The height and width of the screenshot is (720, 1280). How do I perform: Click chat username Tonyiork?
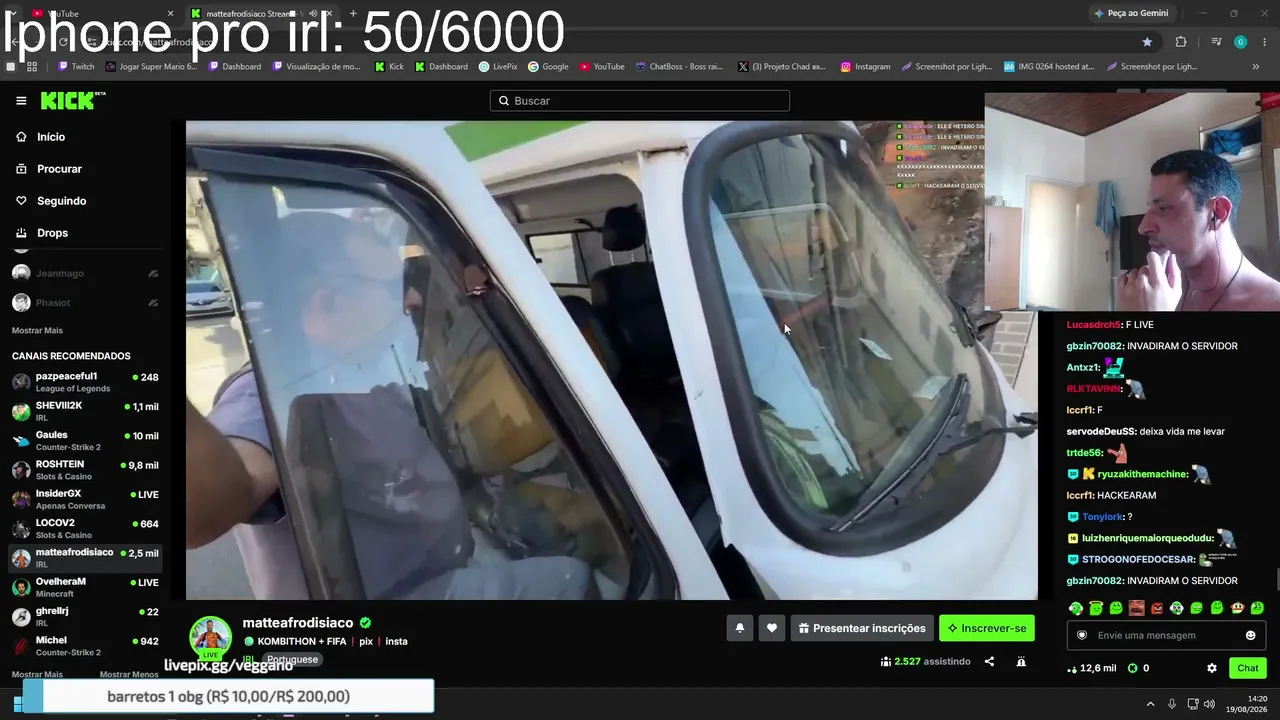point(1102,517)
